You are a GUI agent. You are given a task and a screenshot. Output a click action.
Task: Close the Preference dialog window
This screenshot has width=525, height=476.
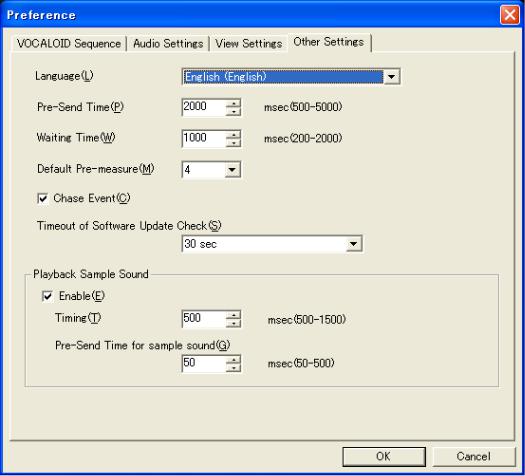[x=510, y=15]
